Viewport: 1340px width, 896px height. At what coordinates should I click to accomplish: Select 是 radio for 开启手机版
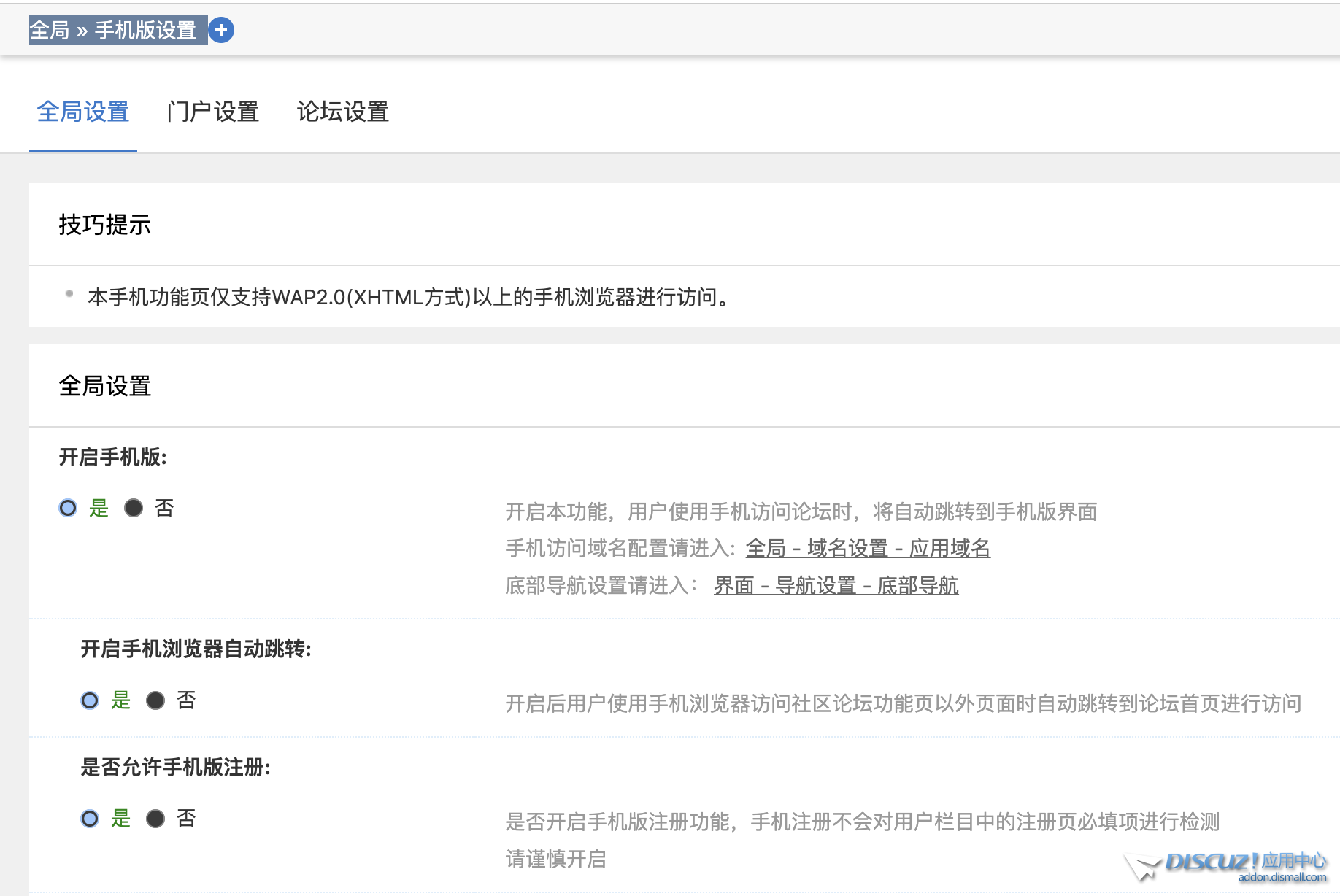tap(68, 508)
